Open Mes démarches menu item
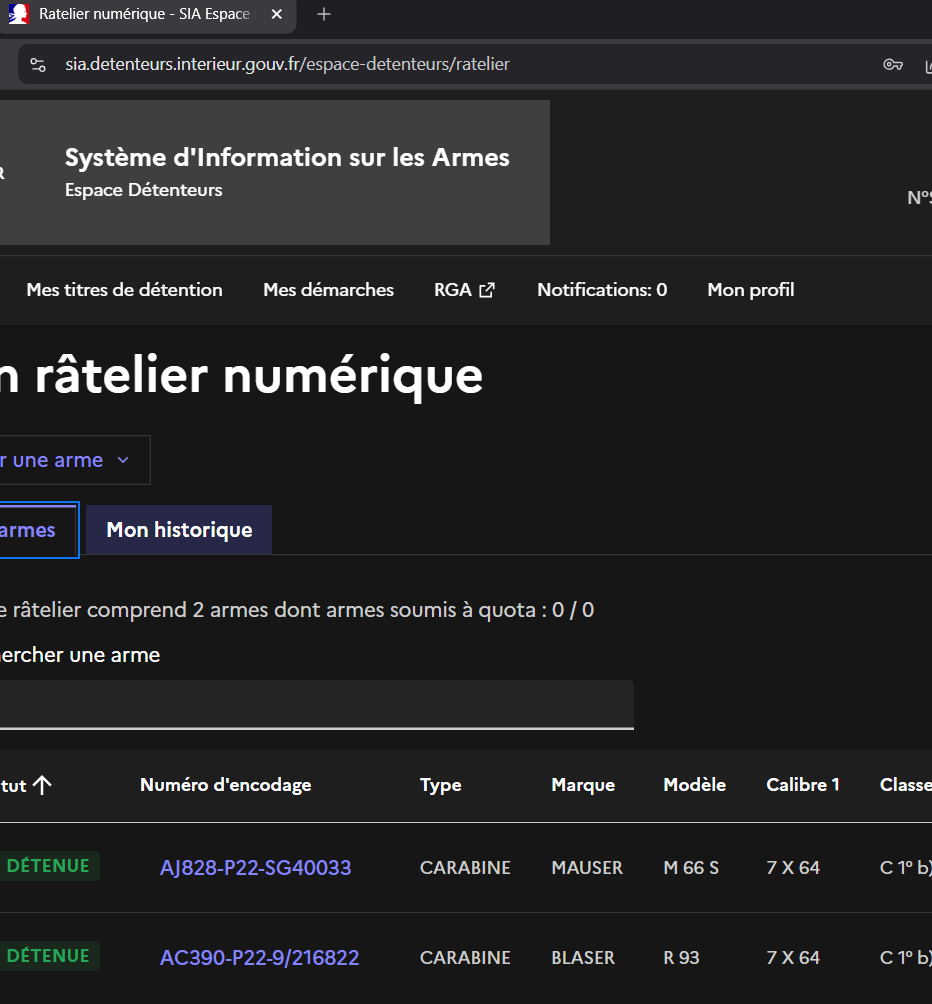The height and width of the screenshot is (1004, 932). tap(328, 290)
